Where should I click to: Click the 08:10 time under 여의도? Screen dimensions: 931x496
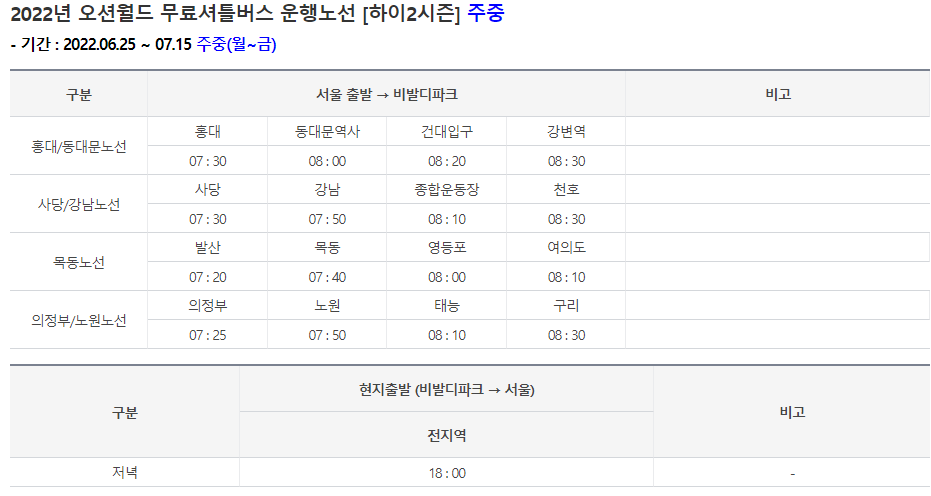(566, 277)
